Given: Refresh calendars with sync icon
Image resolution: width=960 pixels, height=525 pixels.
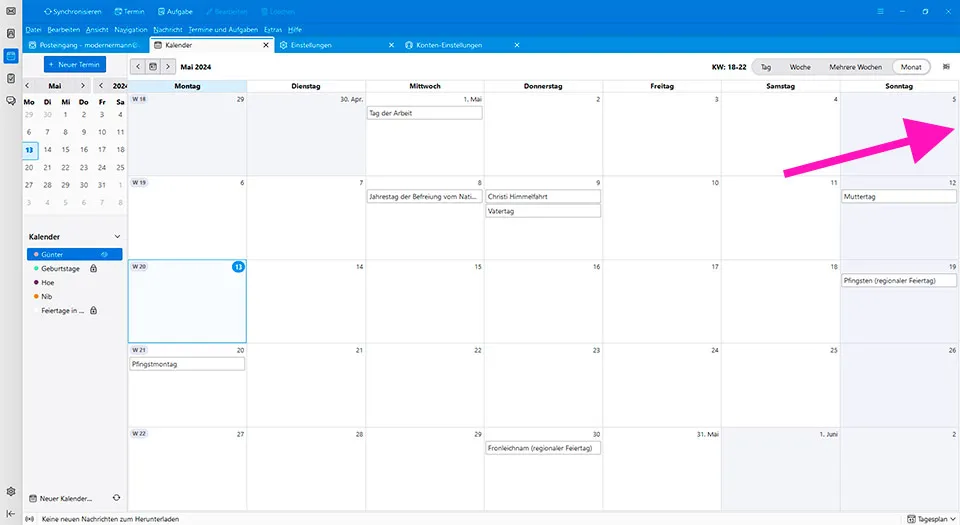Looking at the screenshot, I should click(116, 498).
